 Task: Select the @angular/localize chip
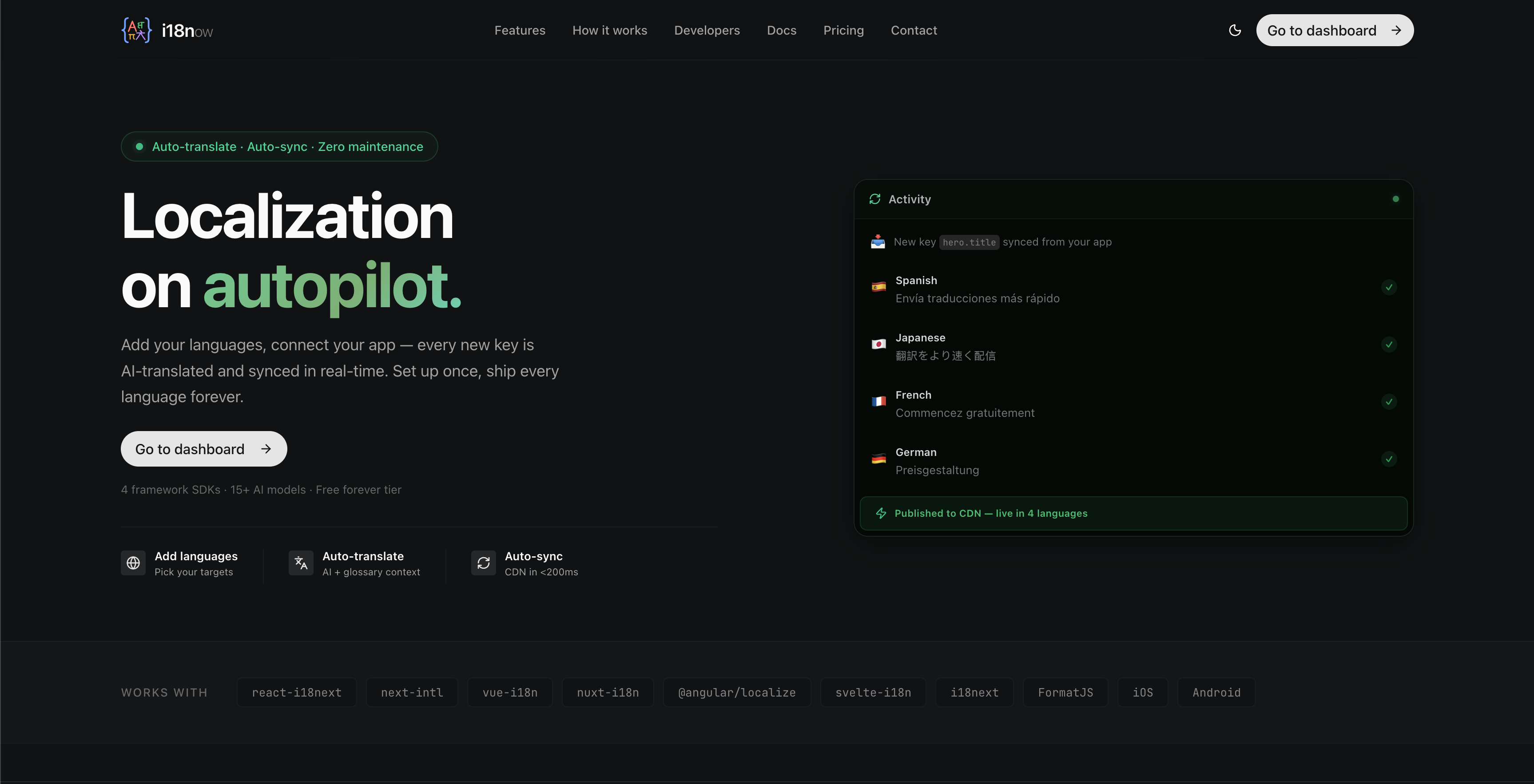(737, 692)
